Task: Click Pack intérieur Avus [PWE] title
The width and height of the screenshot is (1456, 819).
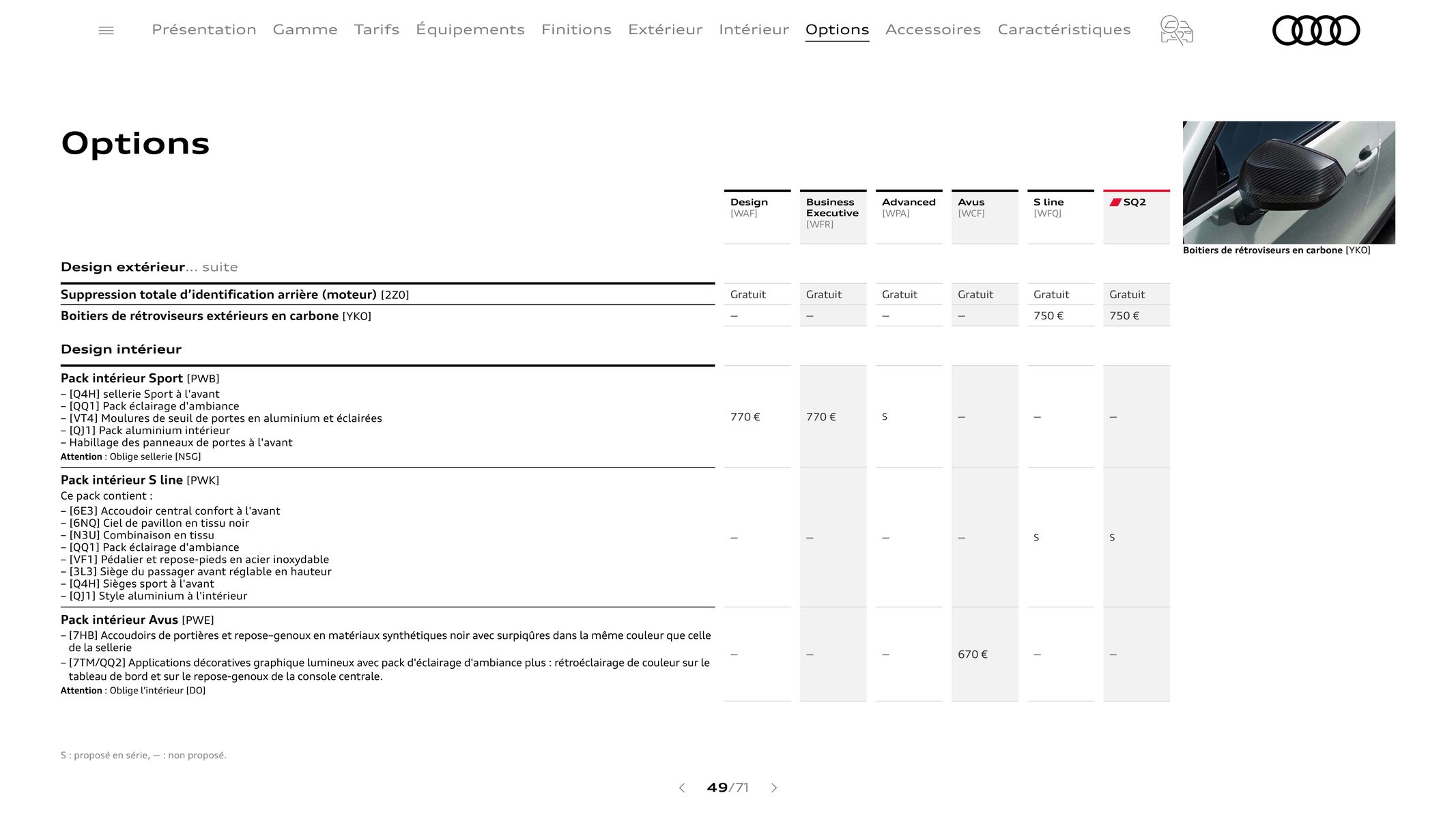Action: [137, 620]
